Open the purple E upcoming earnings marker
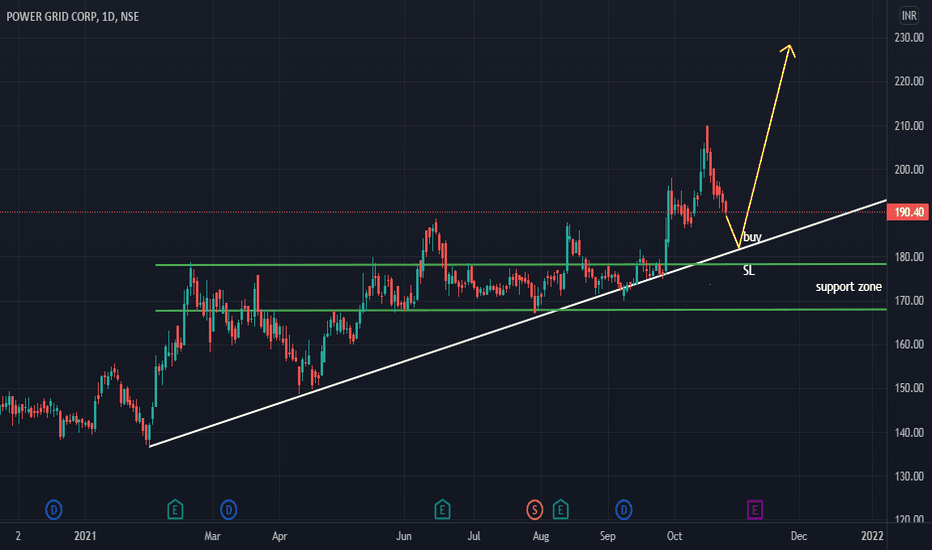The height and width of the screenshot is (550, 932). (x=755, y=510)
